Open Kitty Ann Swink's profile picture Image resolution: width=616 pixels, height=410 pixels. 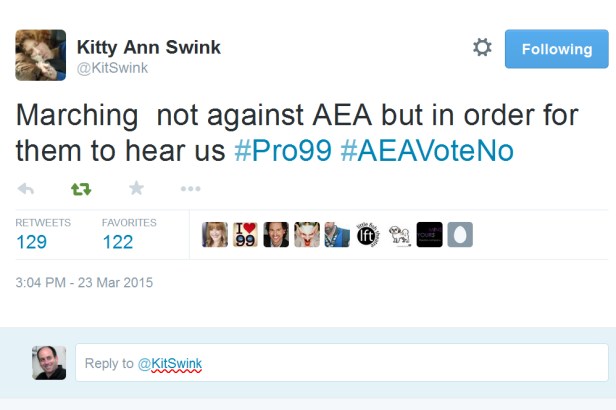tap(41, 55)
